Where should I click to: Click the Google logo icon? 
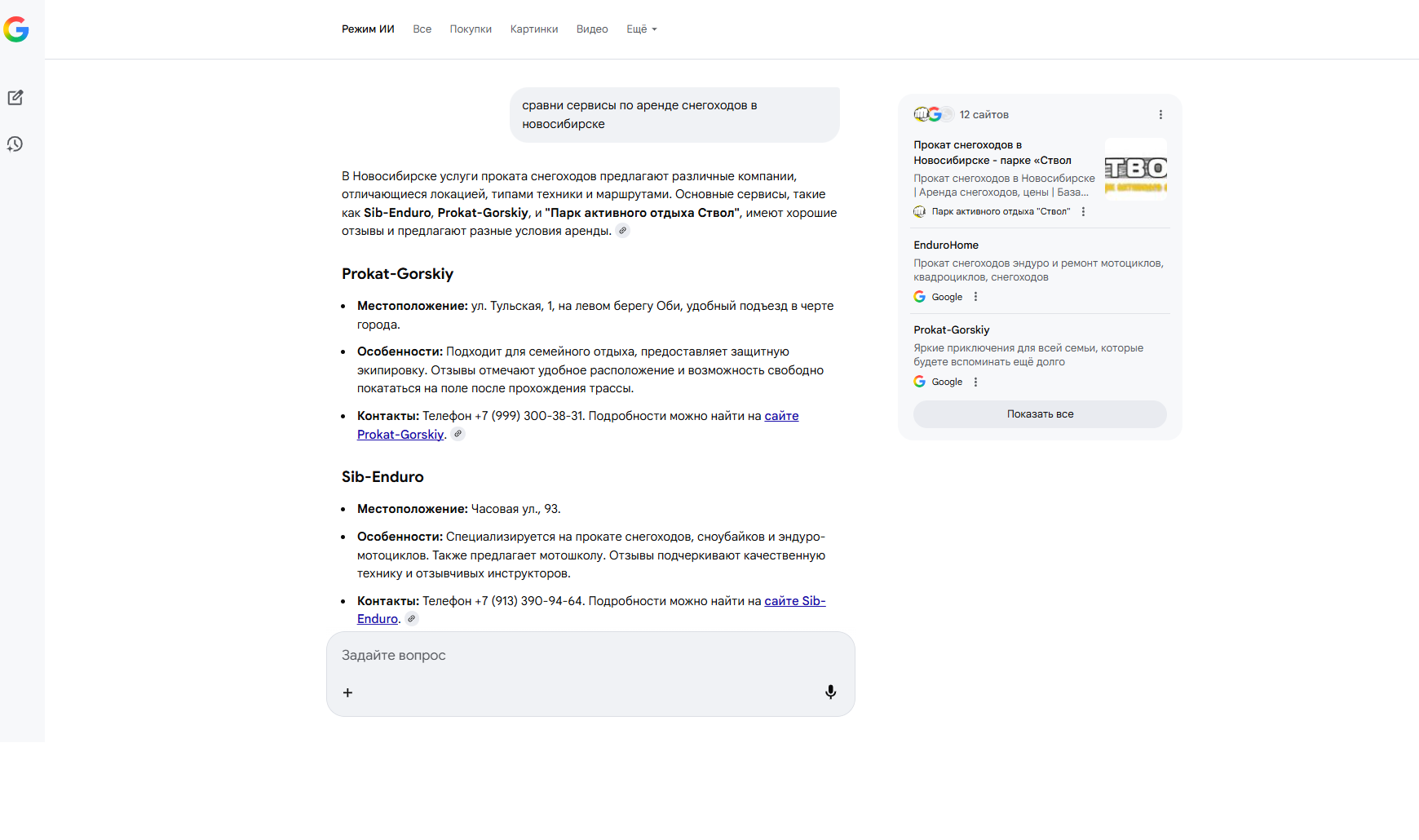click(16, 29)
